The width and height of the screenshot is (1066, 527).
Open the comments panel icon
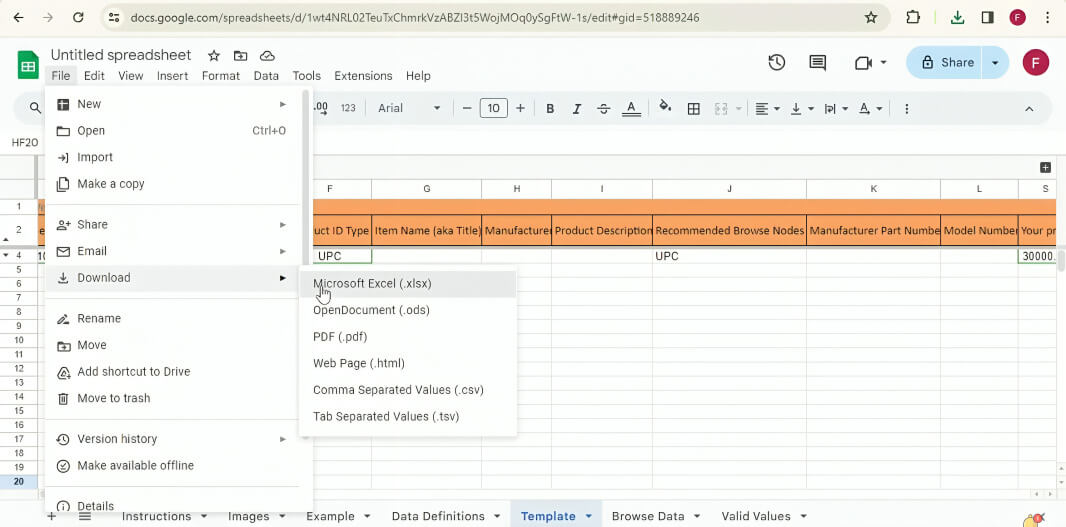817,63
